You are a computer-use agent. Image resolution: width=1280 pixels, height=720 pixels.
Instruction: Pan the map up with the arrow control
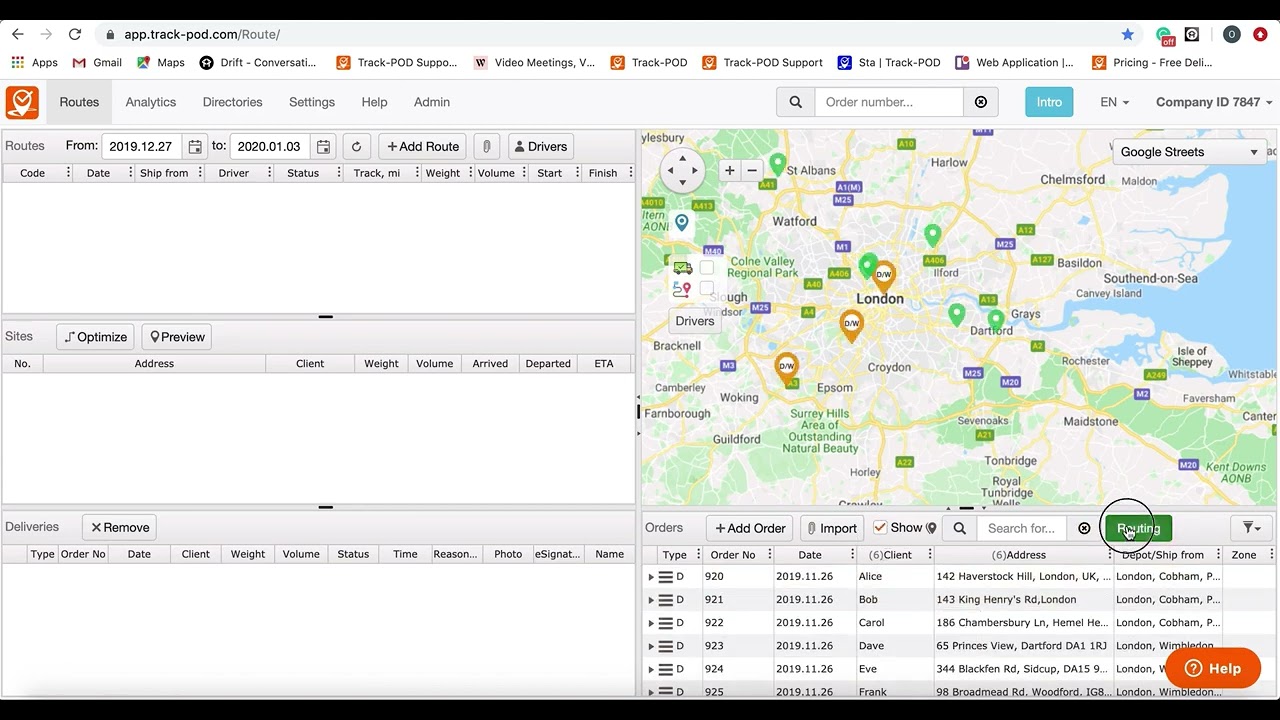point(683,158)
